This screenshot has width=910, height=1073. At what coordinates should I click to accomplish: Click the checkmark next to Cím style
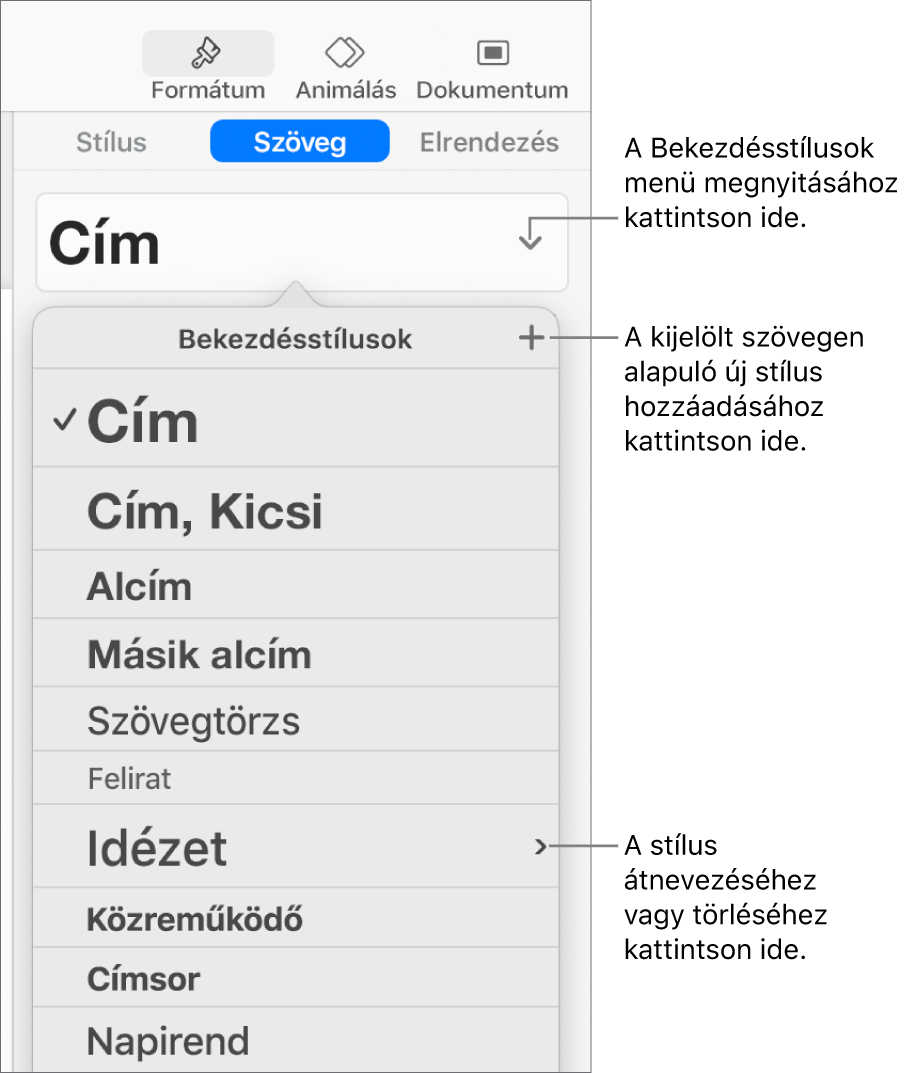pos(65,420)
